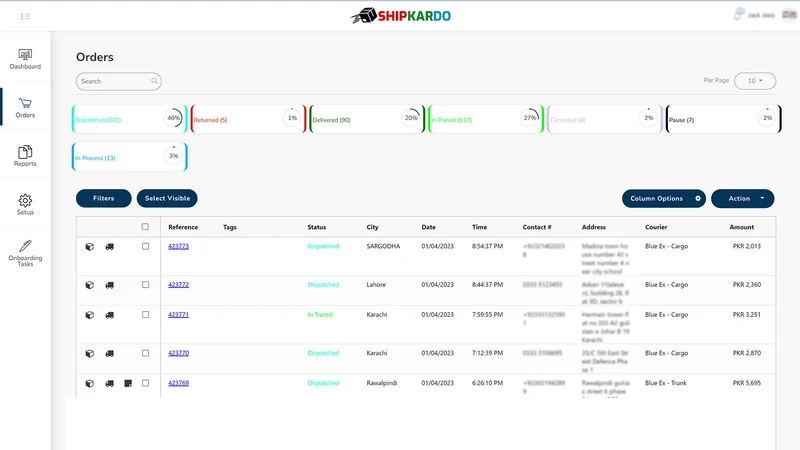The width and height of the screenshot is (800, 450).
Task: Click the package icon for order 423772
Action: click(x=89, y=285)
